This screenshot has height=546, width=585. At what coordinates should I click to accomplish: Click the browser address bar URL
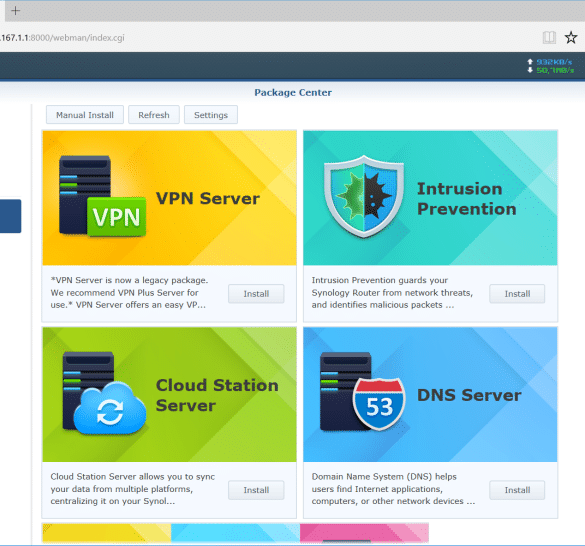pyautogui.click(x=62, y=38)
